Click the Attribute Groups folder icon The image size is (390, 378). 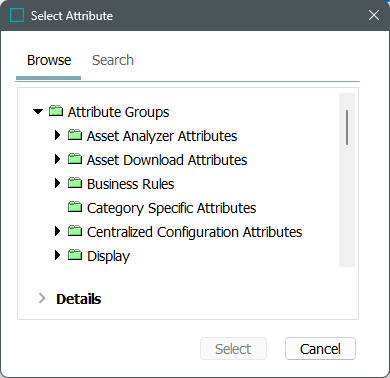pos(56,111)
